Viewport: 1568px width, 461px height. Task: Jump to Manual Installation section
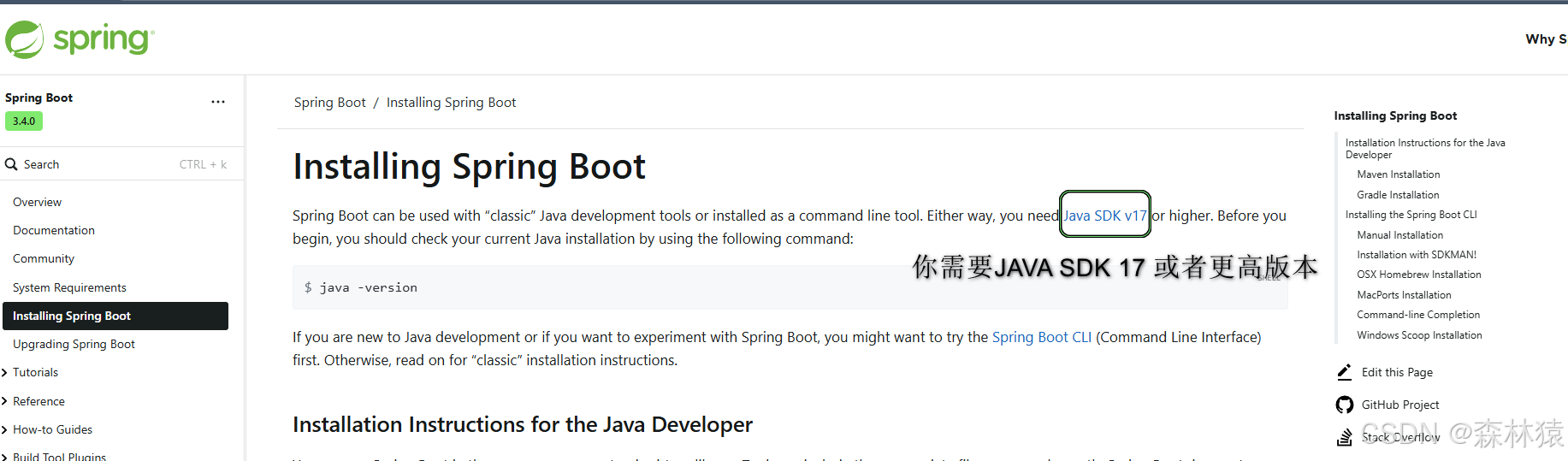click(x=1399, y=235)
